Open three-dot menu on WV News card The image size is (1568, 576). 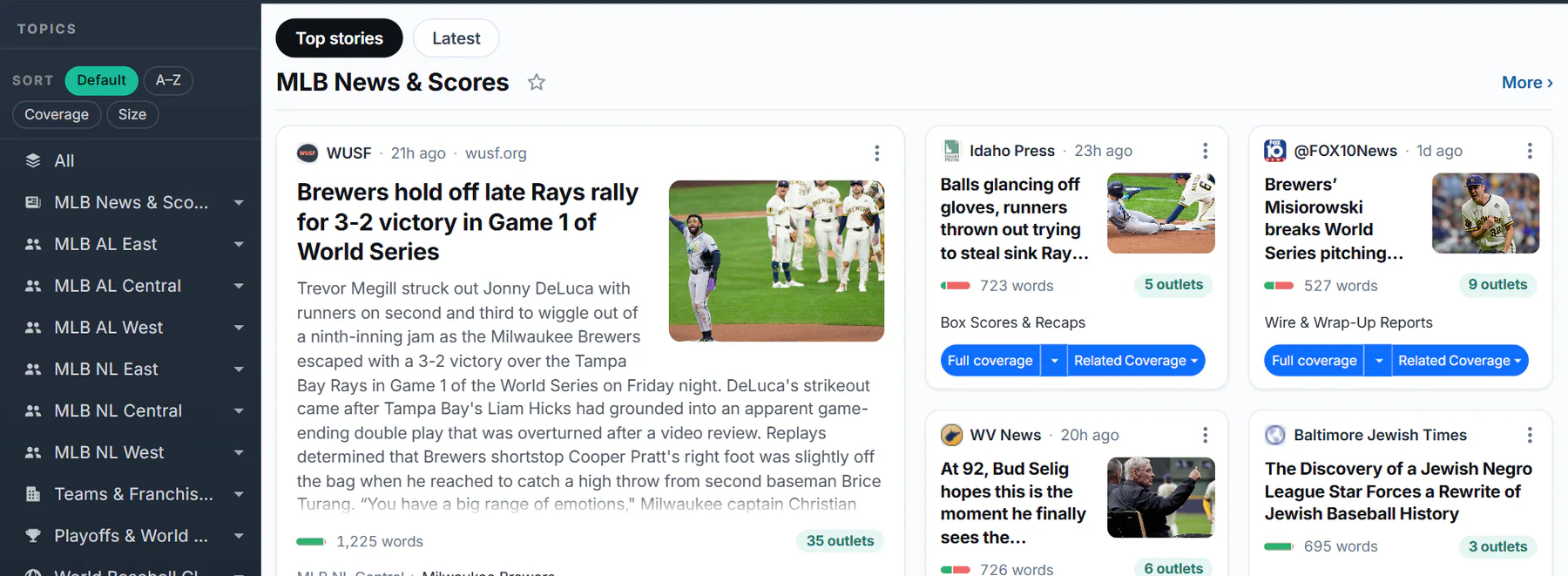coord(1205,435)
